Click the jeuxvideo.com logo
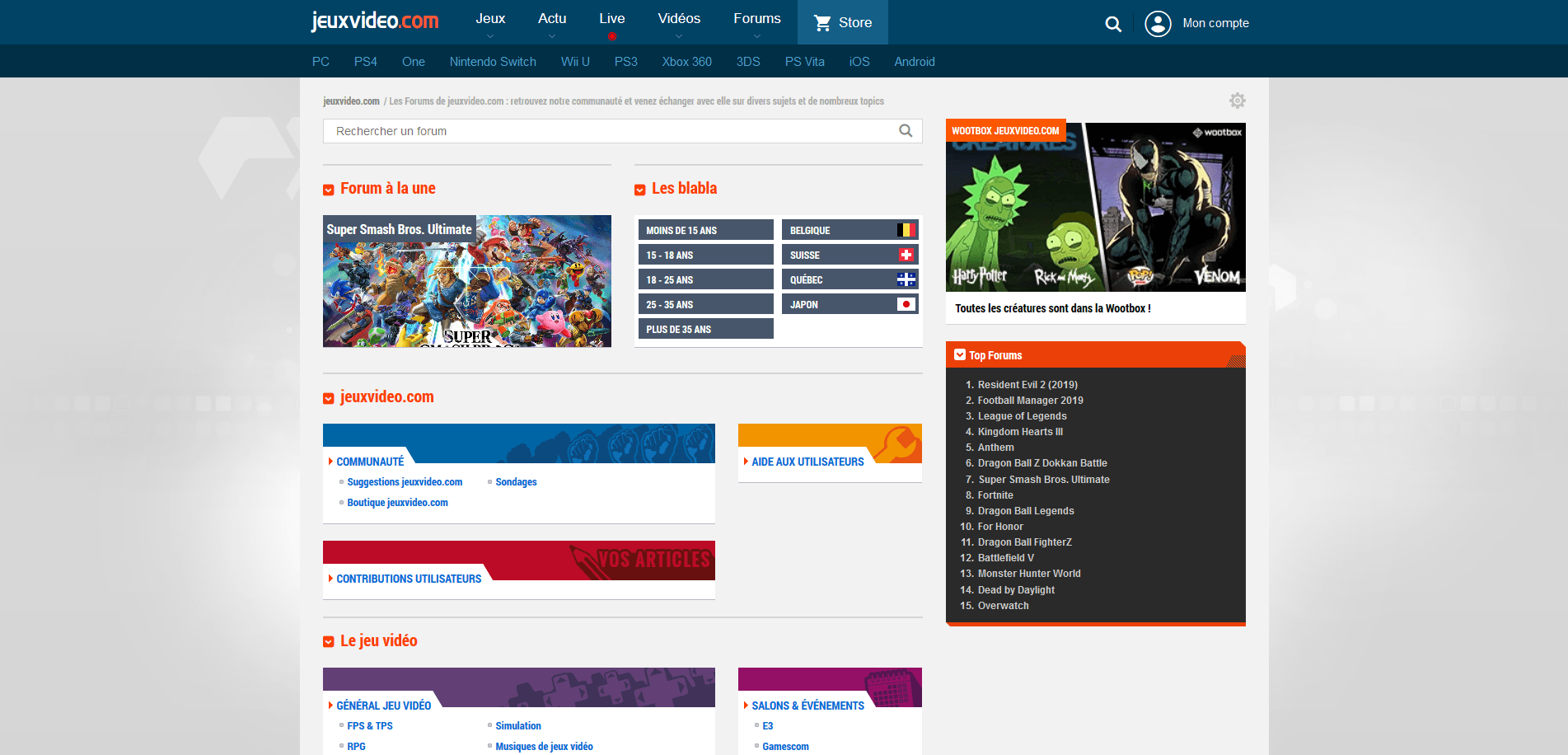Viewport: 1568px width, 755px height. point(375,21)
